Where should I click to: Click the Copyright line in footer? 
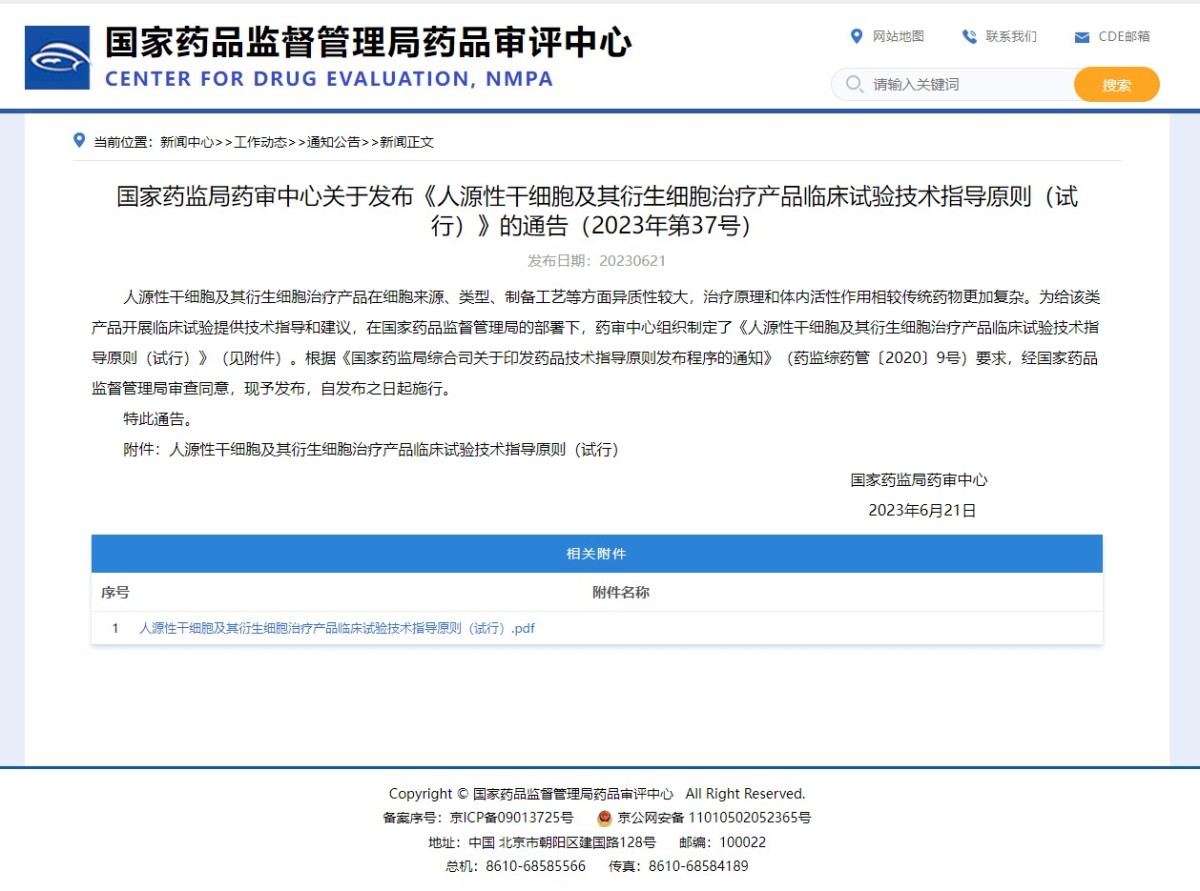(597, 794)
